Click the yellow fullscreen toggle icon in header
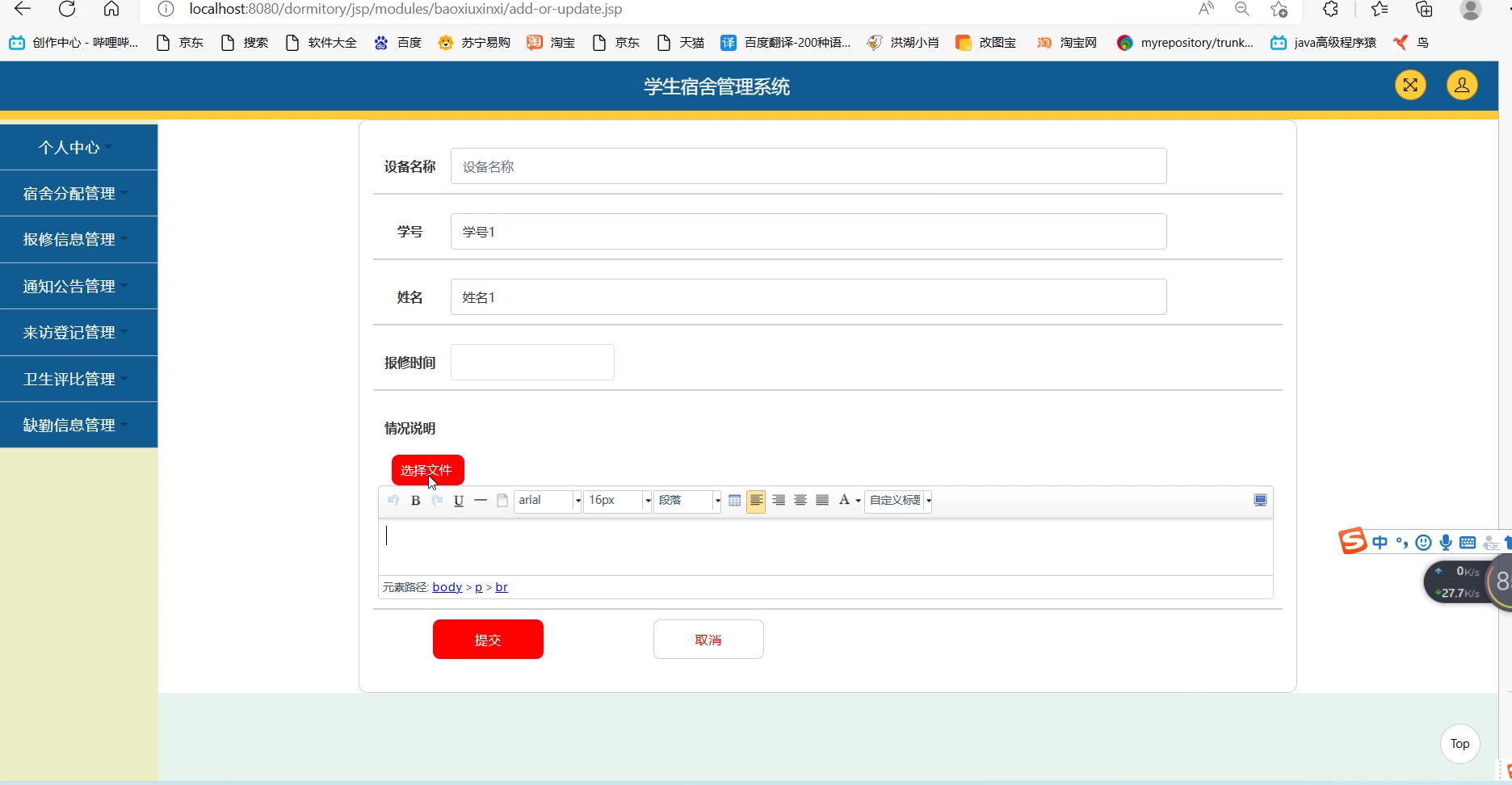The height and width of the screenshot is (785, 1512). point(1410,85)
